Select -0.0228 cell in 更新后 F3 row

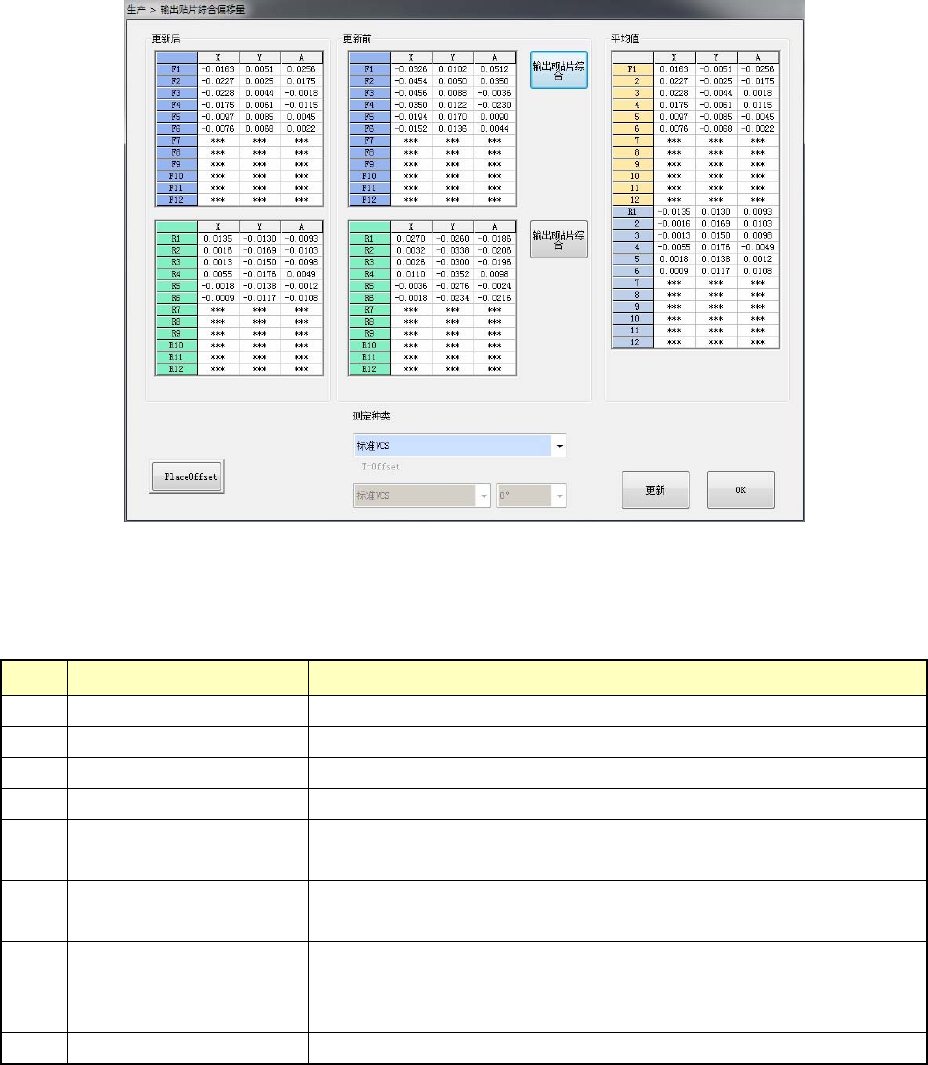tap(218, 93)
